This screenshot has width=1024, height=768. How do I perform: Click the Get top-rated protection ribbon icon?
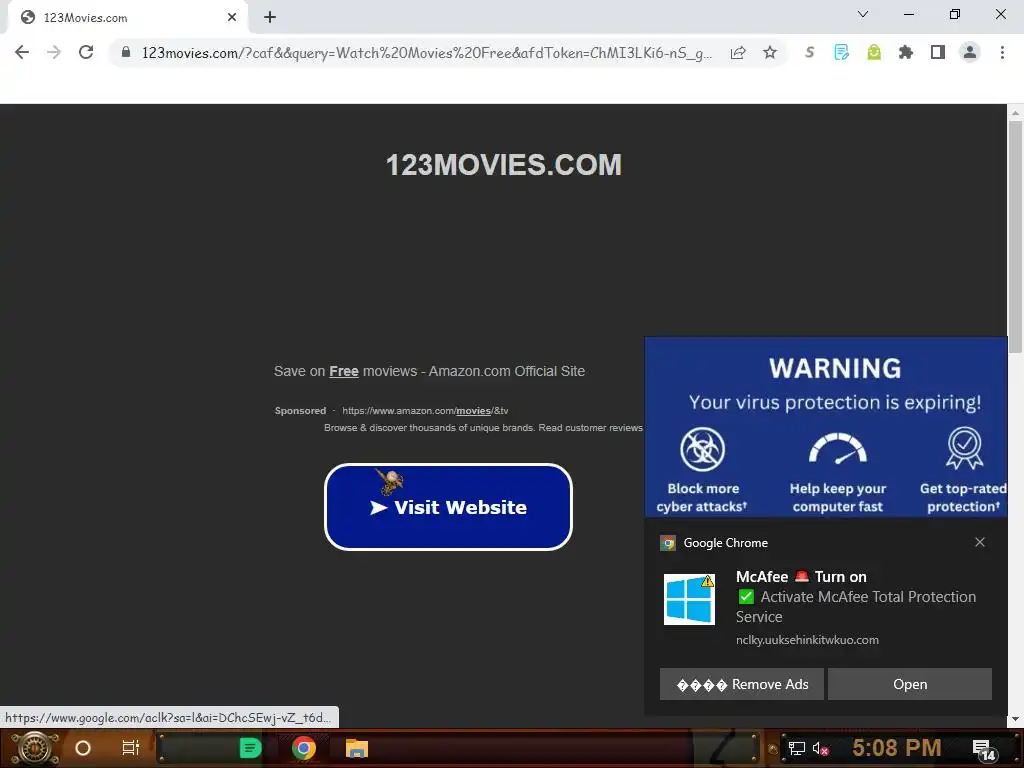[x=965, y=448]
